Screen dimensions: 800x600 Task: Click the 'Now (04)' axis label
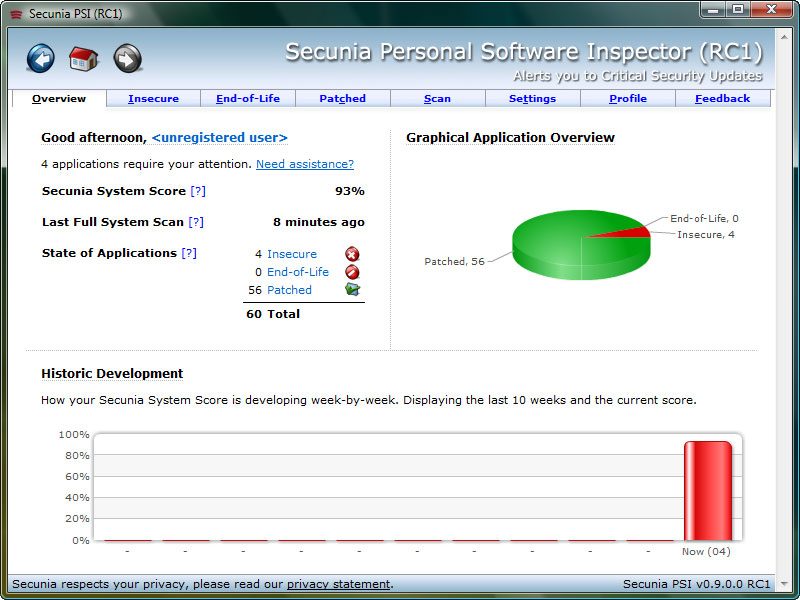click(707, 552)
